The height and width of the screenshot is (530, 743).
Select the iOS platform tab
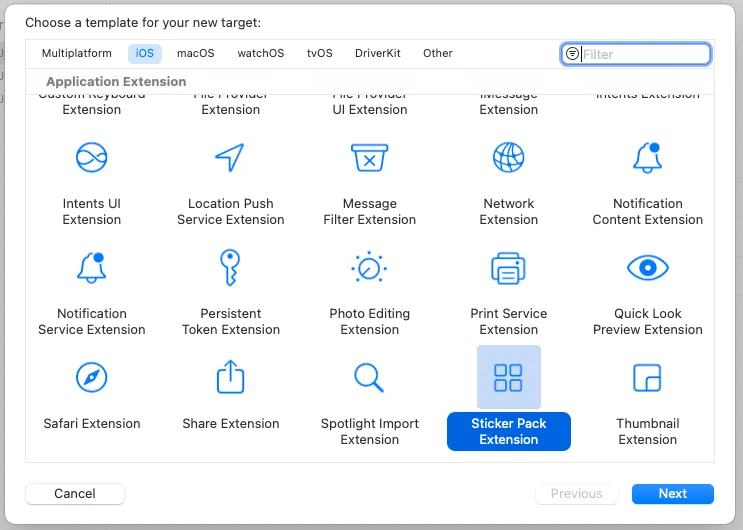pos(145,53)
